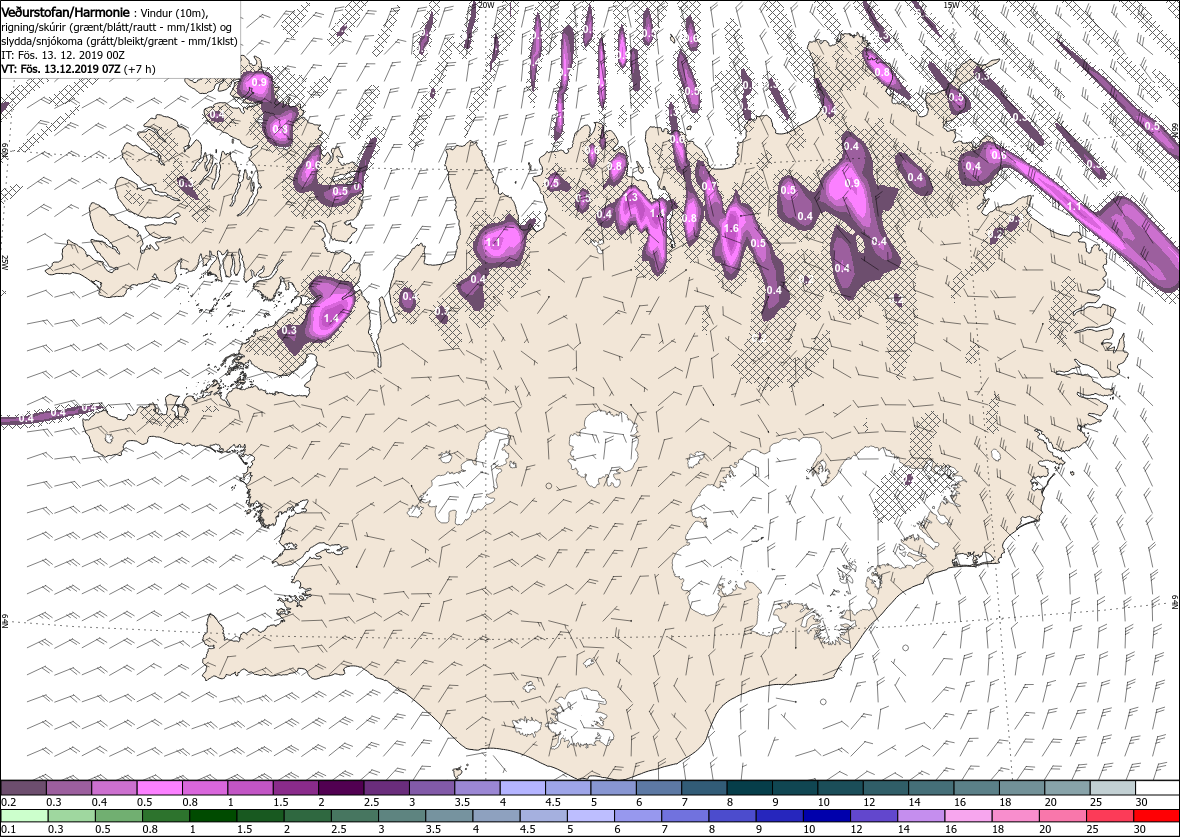
Task: Click the 20W longitude label
Action: tap(487, 5)
